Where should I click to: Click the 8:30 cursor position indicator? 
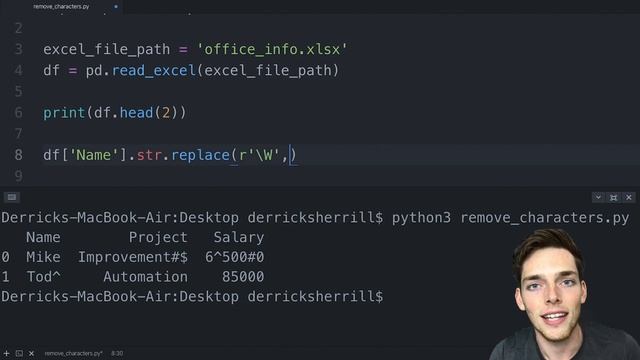[117, 353]
